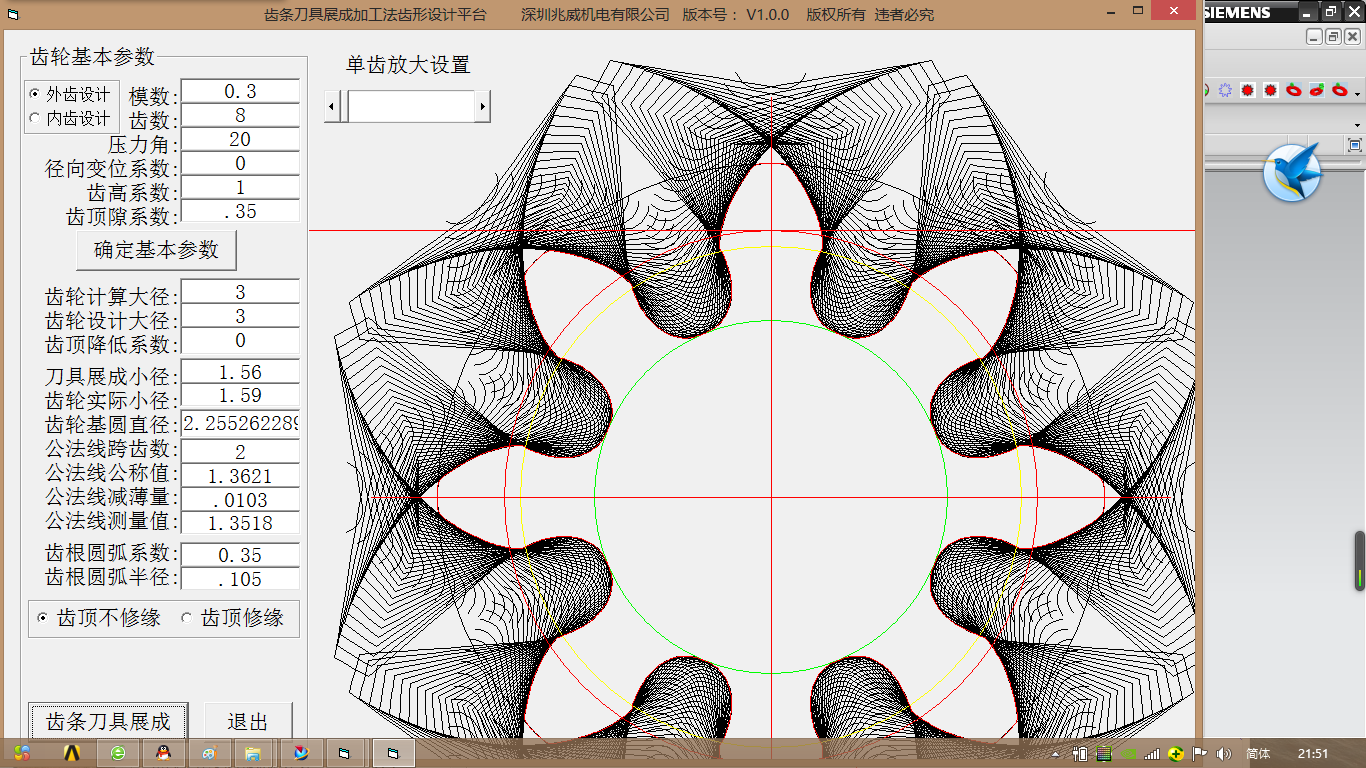Viewport: 1366px width, 768px height.
Task: Click the 齿轮设计大径 field
Action: [x=240, y=316]
